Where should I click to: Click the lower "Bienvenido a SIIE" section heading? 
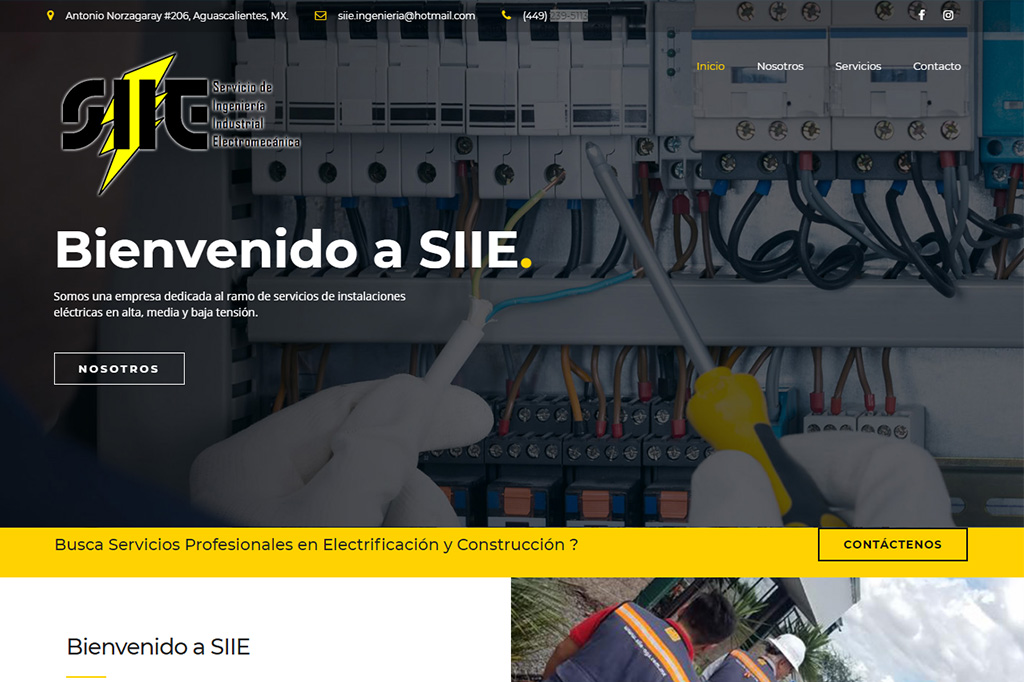[x=158, y=646]
